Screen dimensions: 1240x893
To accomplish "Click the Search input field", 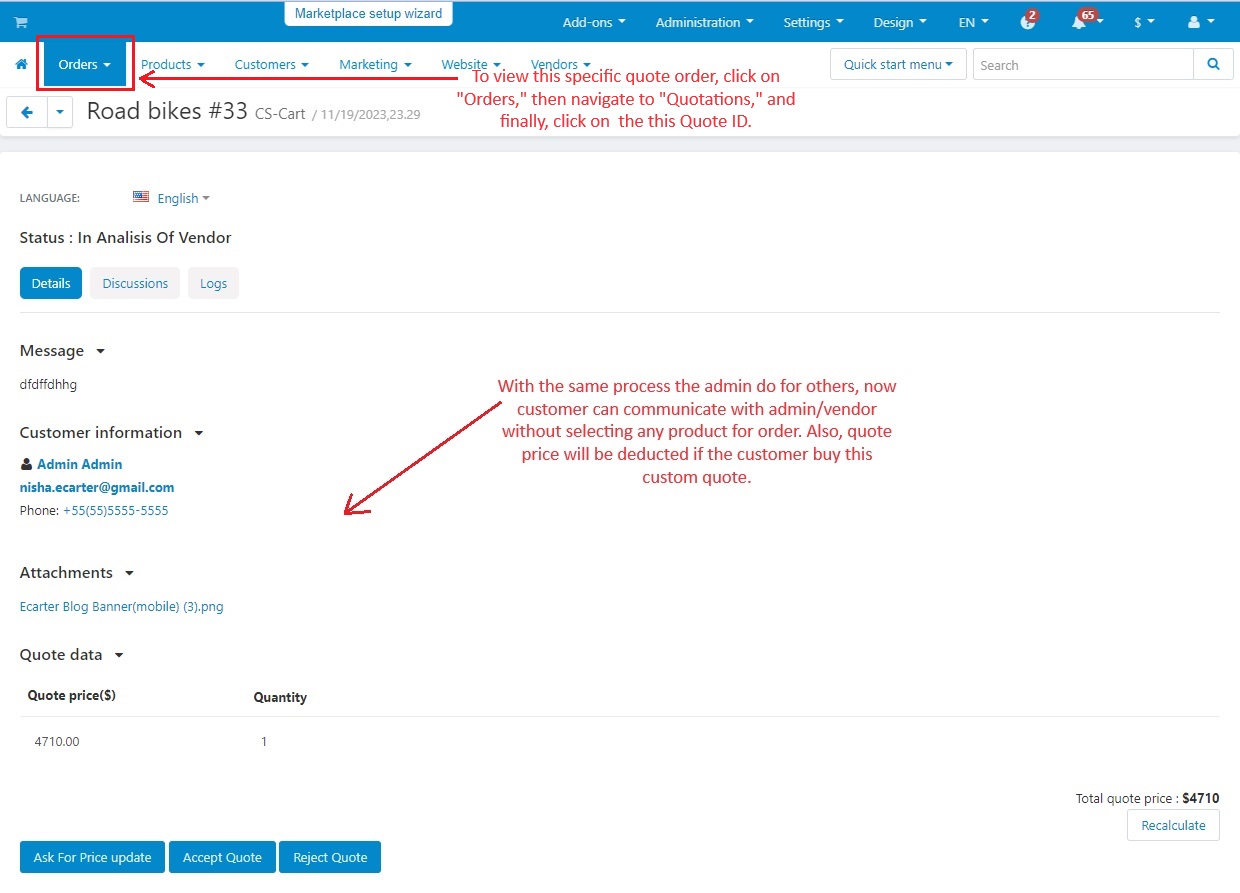I will click(1082, 63).
